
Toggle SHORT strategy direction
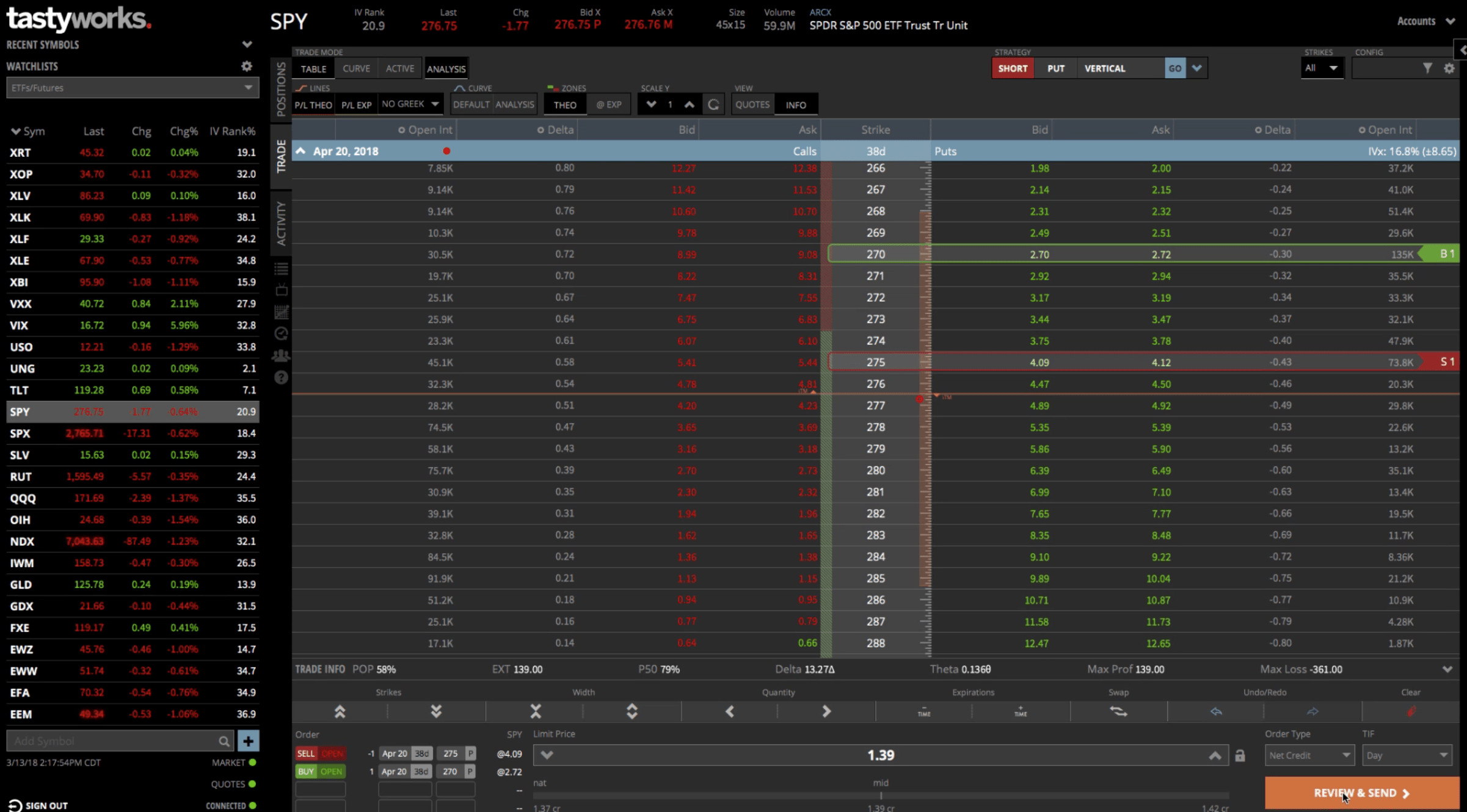1013,68
